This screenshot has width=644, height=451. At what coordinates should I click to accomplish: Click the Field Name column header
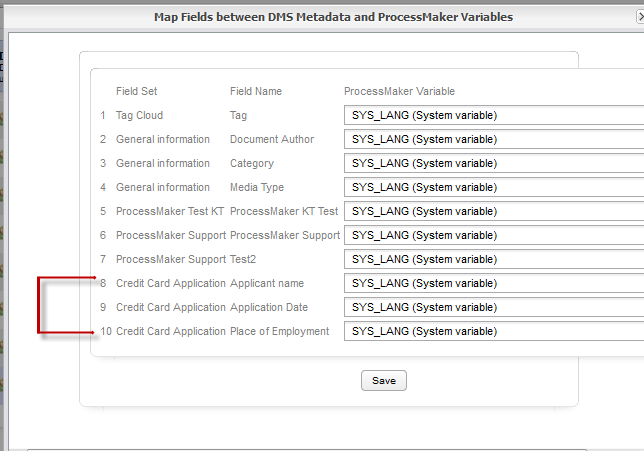tap(256, 91)
